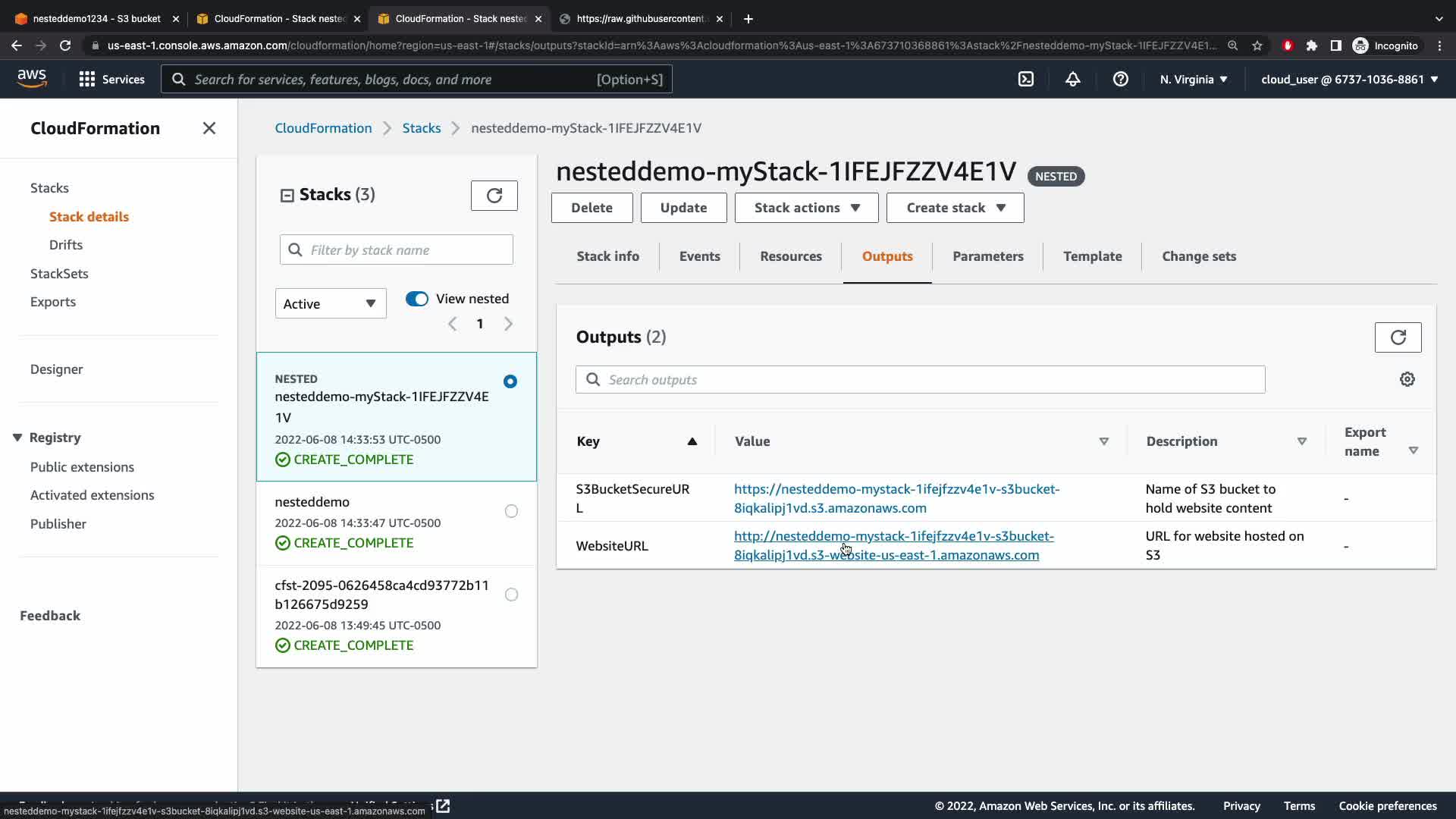Switch to the Resources tab
Image resolution: width=1456 pixels, height=819 pixels.
(790, 256)
